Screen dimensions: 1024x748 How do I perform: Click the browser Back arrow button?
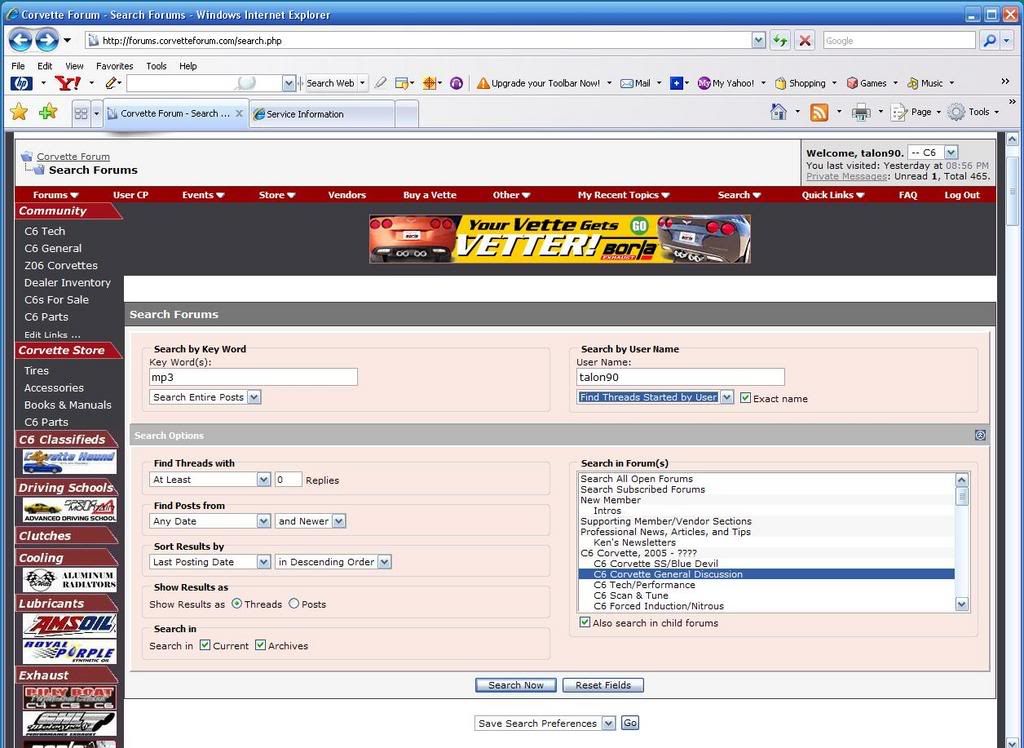tap(20, 41)
